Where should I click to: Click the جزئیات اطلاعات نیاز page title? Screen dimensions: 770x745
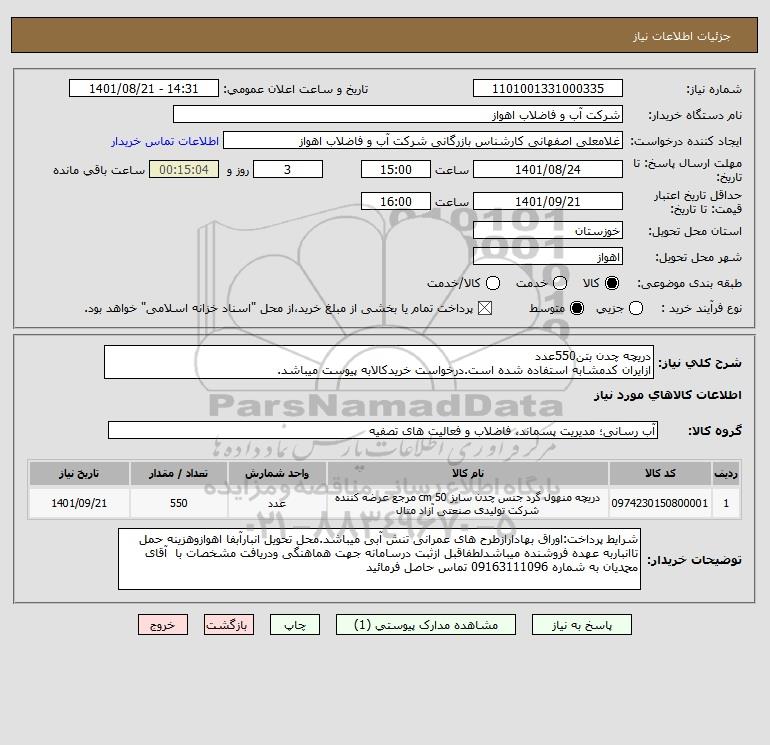click(x=682, y=36)
